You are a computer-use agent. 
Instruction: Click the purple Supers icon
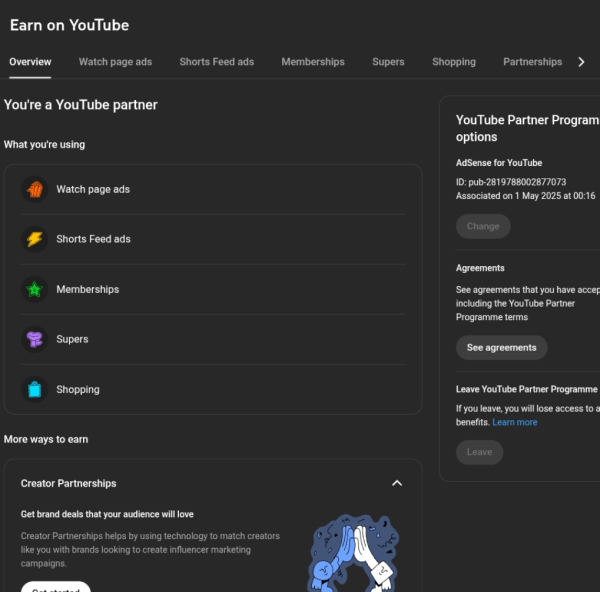pyautogui.click(x=34, y=339)
